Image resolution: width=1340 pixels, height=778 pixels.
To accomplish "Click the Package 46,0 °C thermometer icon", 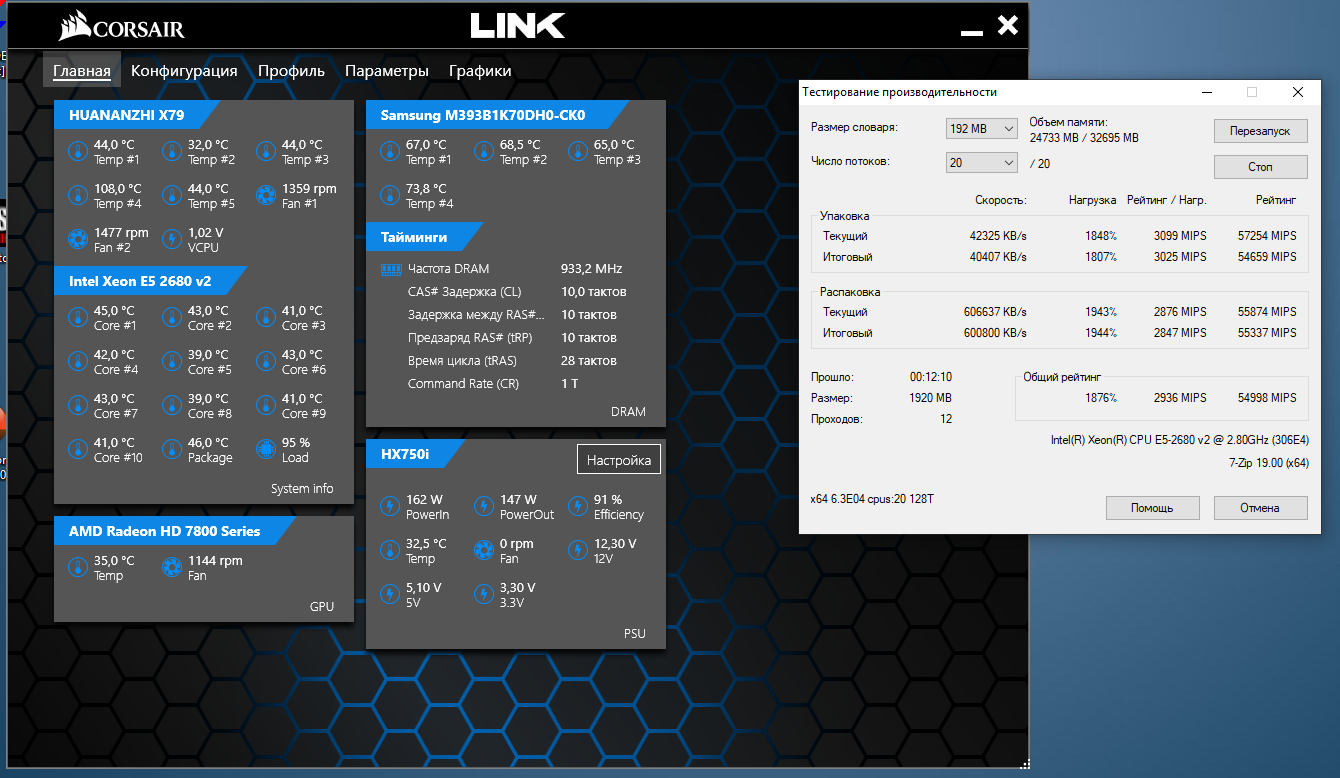I will point(171,449).
